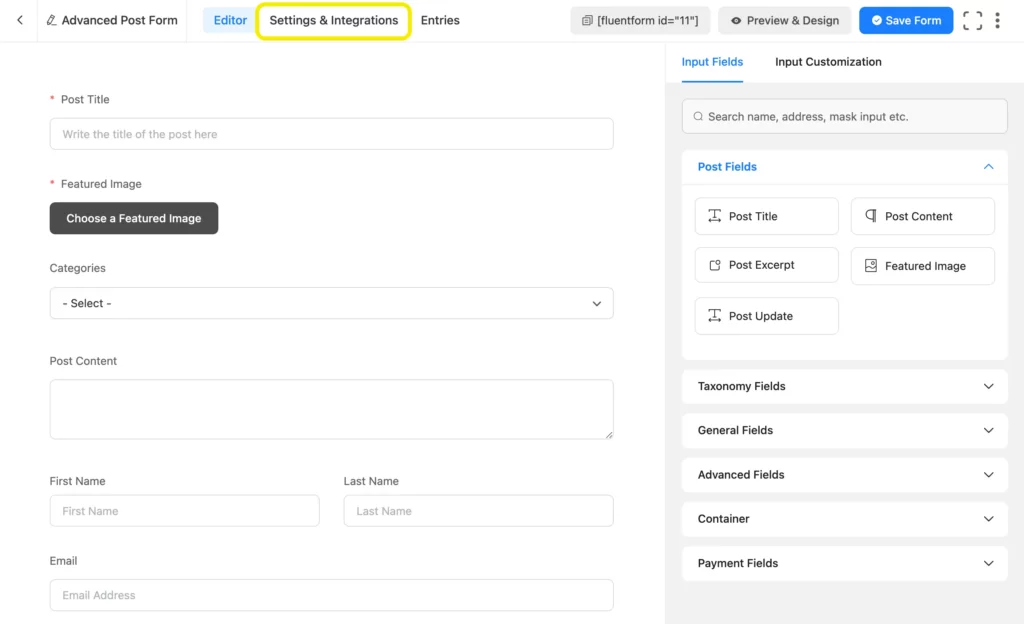
Task: Click the back arrow beside the form name
Action: click(x=18, y=20)
